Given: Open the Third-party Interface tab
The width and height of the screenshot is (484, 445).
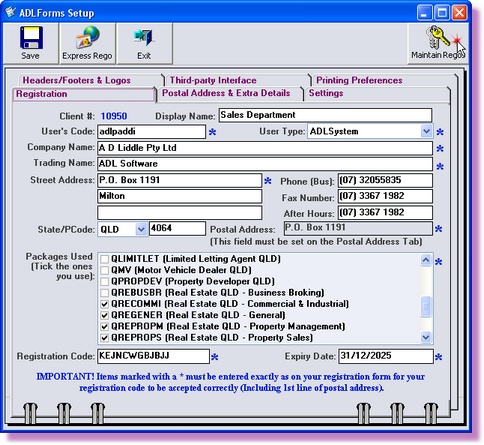Looking at the screenshot, I should point(213,80).
